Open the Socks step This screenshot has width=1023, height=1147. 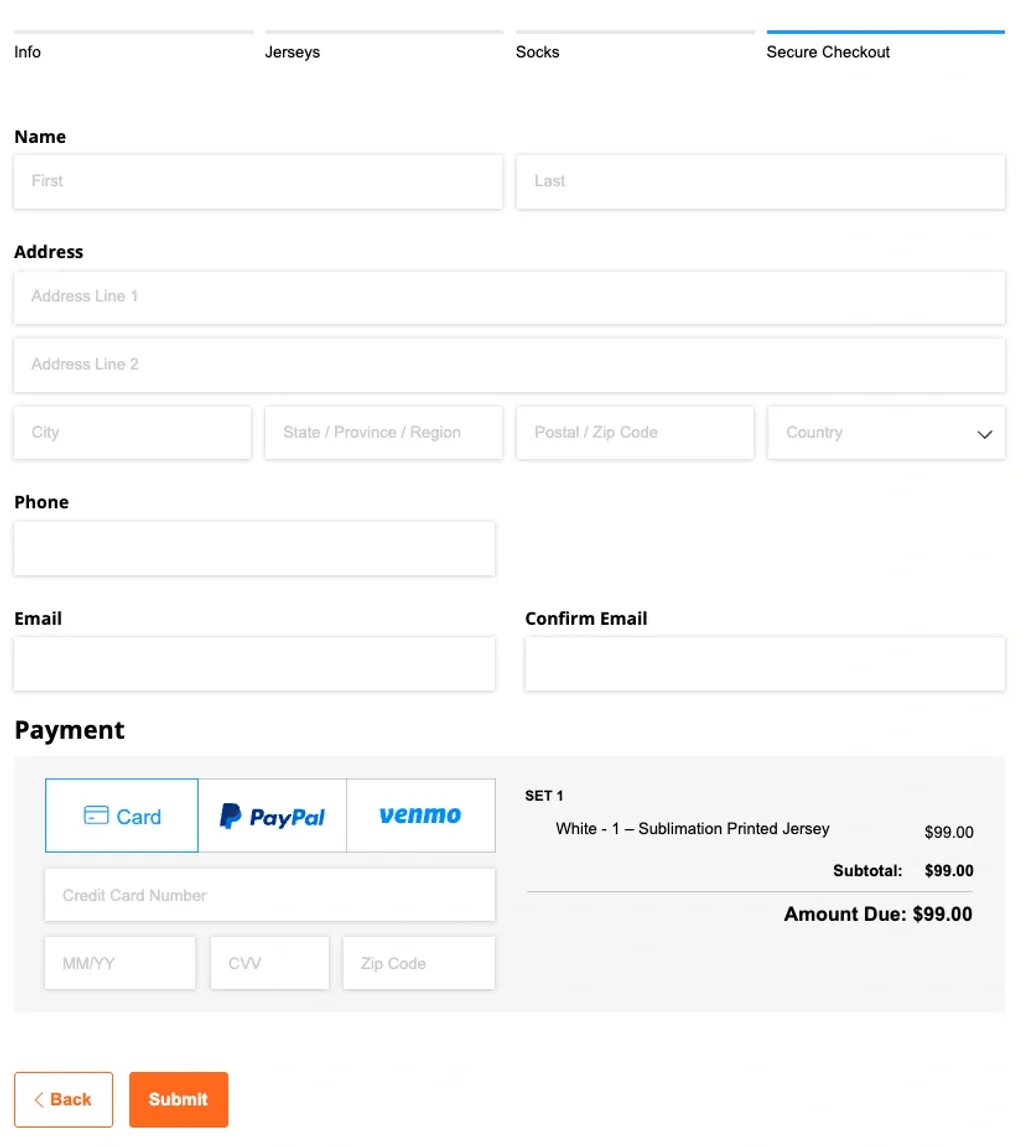(x=537, y=52)
